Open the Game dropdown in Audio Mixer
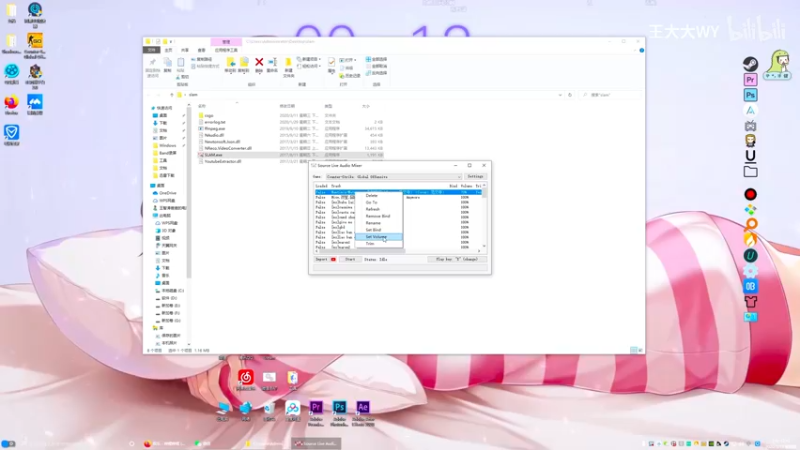 point(393,177)
